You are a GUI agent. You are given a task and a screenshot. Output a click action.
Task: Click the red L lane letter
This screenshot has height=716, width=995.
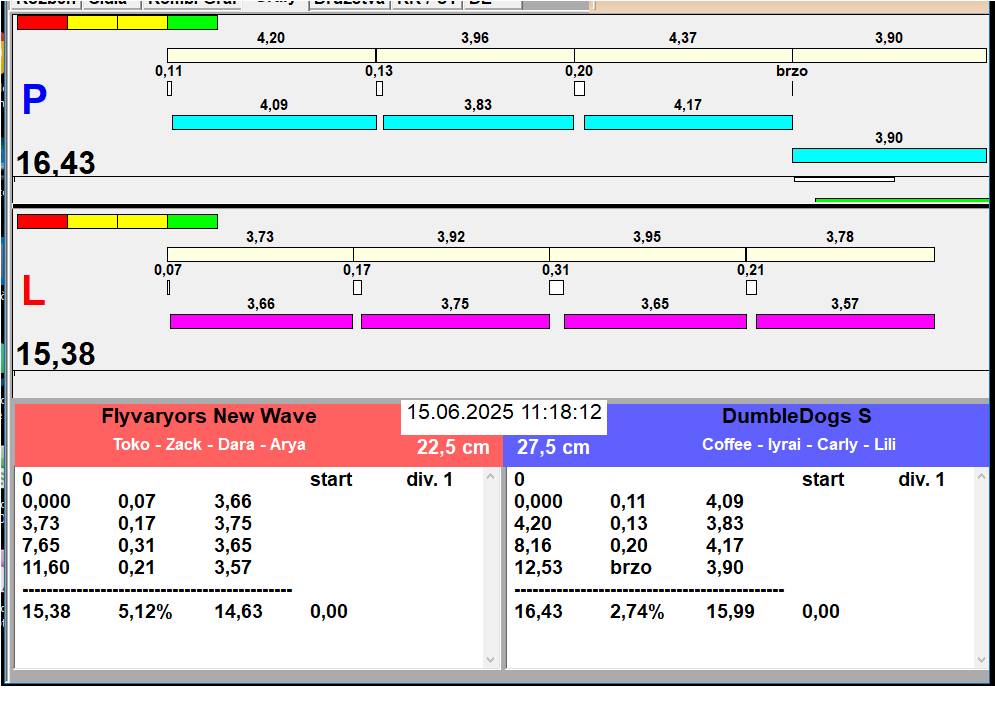click(x=33, y=291)
